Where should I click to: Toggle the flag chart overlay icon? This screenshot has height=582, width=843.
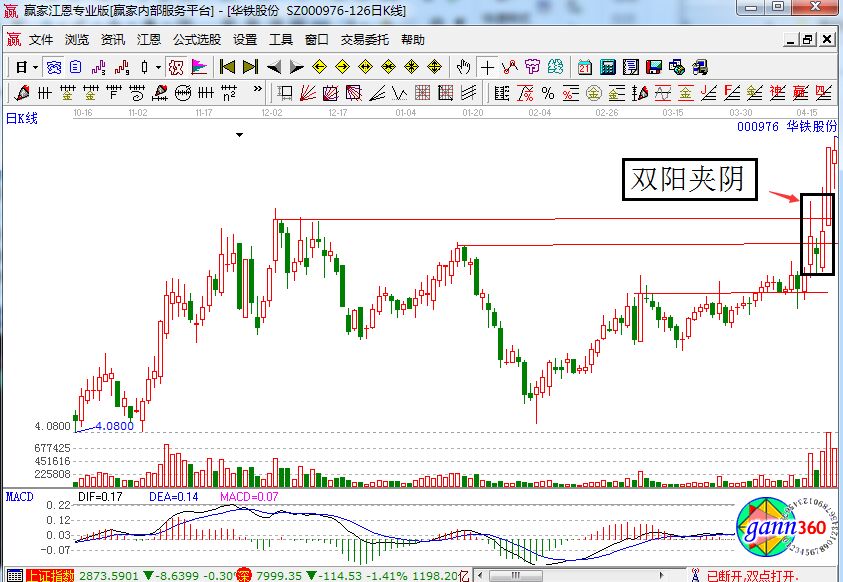(199, 67)
